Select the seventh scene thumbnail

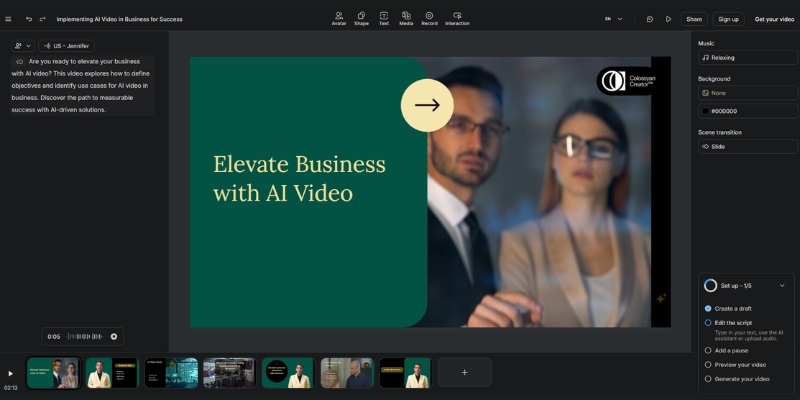pyautogui.click(x=406, y=373)
